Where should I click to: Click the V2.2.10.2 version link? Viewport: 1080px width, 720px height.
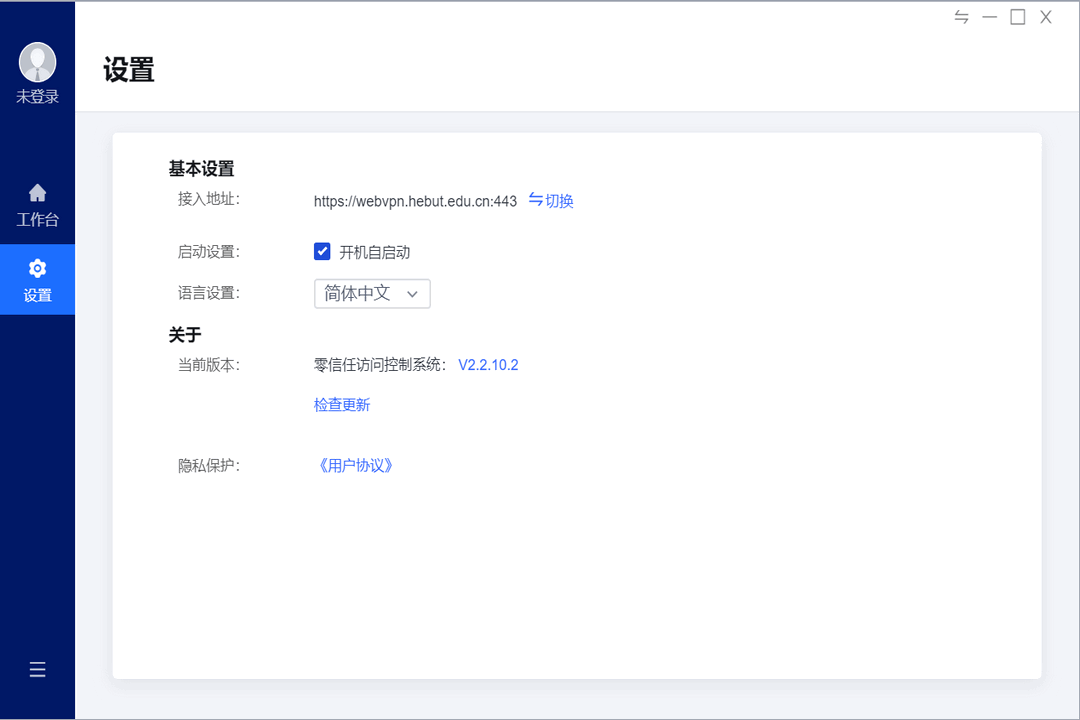[488, 364]
